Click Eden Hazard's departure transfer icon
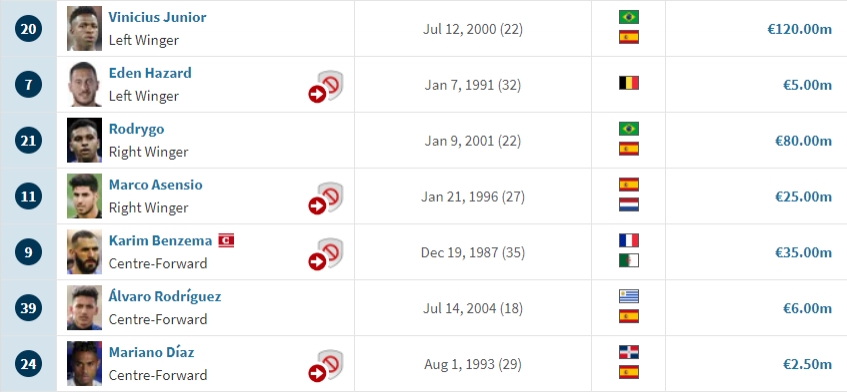The height and width of the screenshot is (392, 847). coord(326,86)
